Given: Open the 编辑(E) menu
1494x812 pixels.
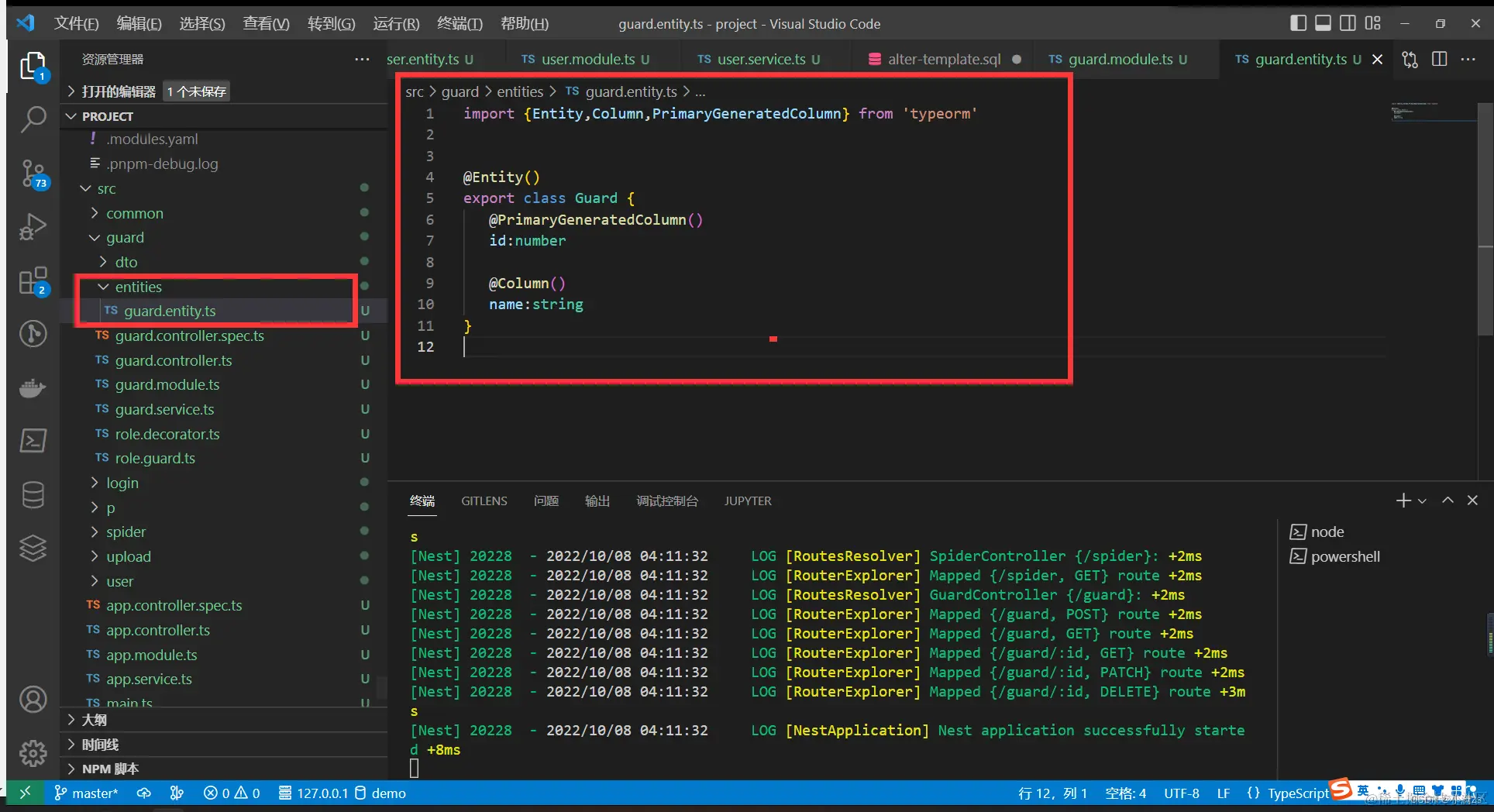Looking at the screenshot, I should [x=139, y=23].
